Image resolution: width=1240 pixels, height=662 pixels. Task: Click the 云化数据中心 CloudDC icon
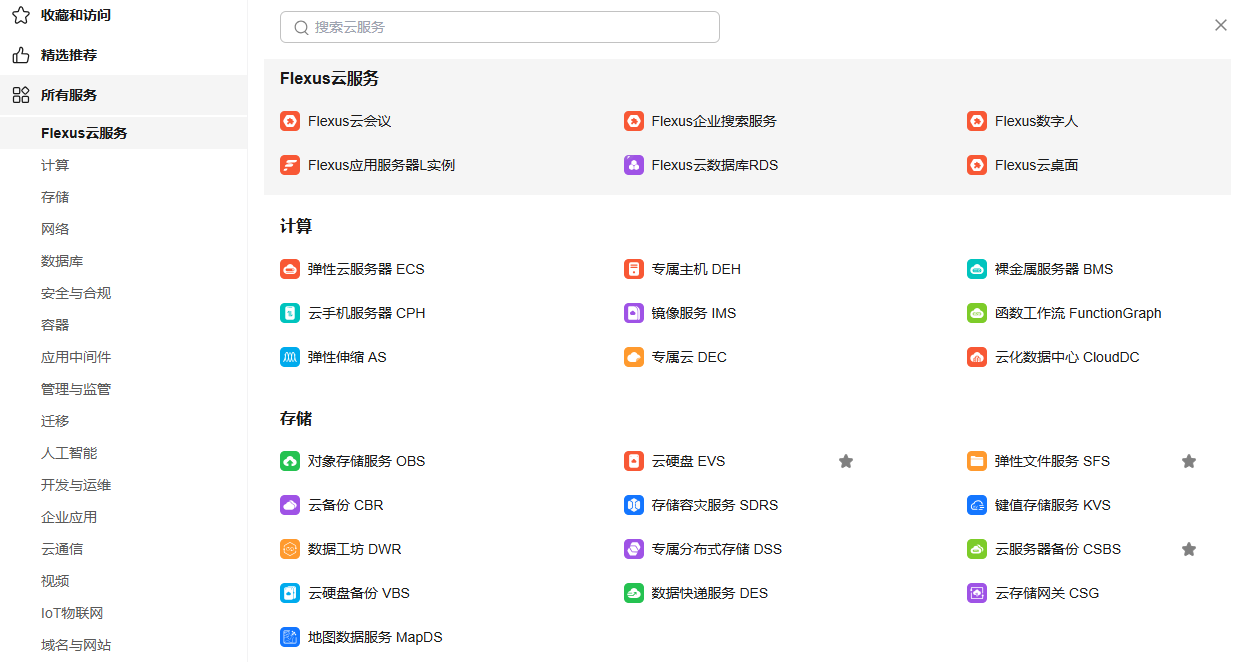[x=977, y=357]
